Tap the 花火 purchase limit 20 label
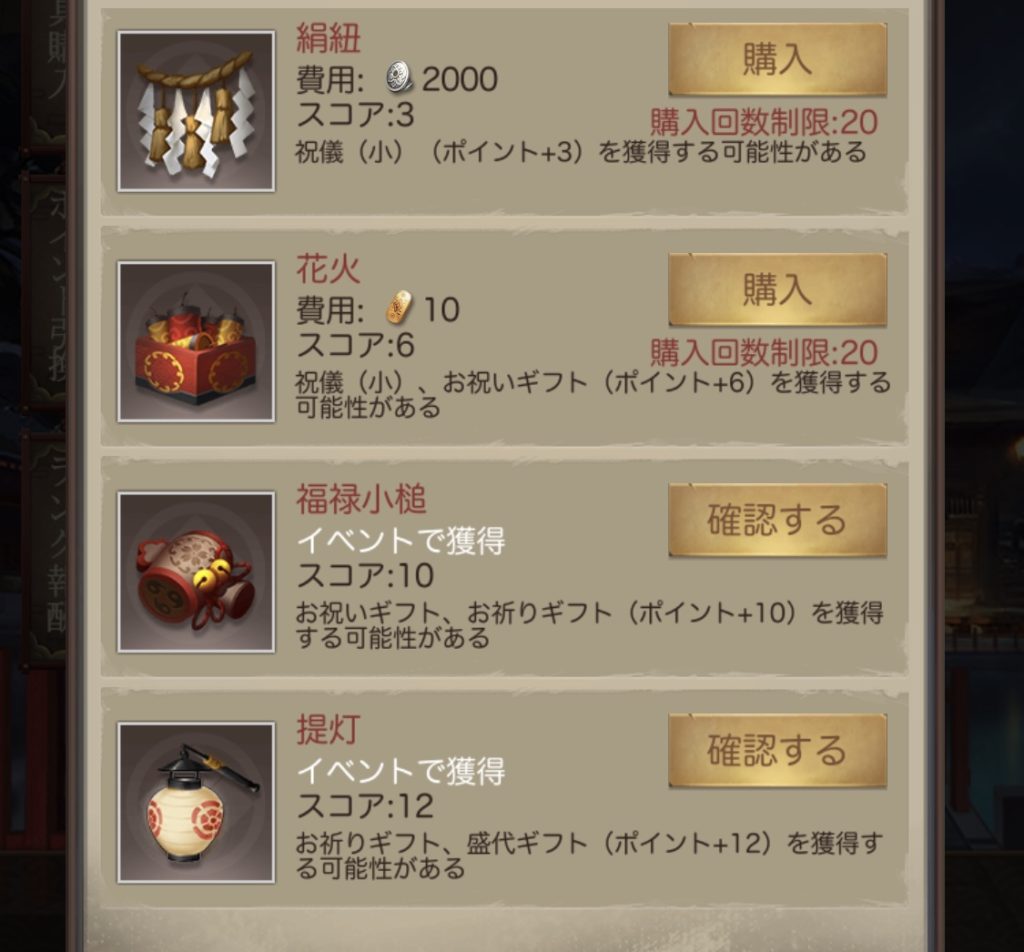Viewport: 1024px width, 952px height. (764, 353)
